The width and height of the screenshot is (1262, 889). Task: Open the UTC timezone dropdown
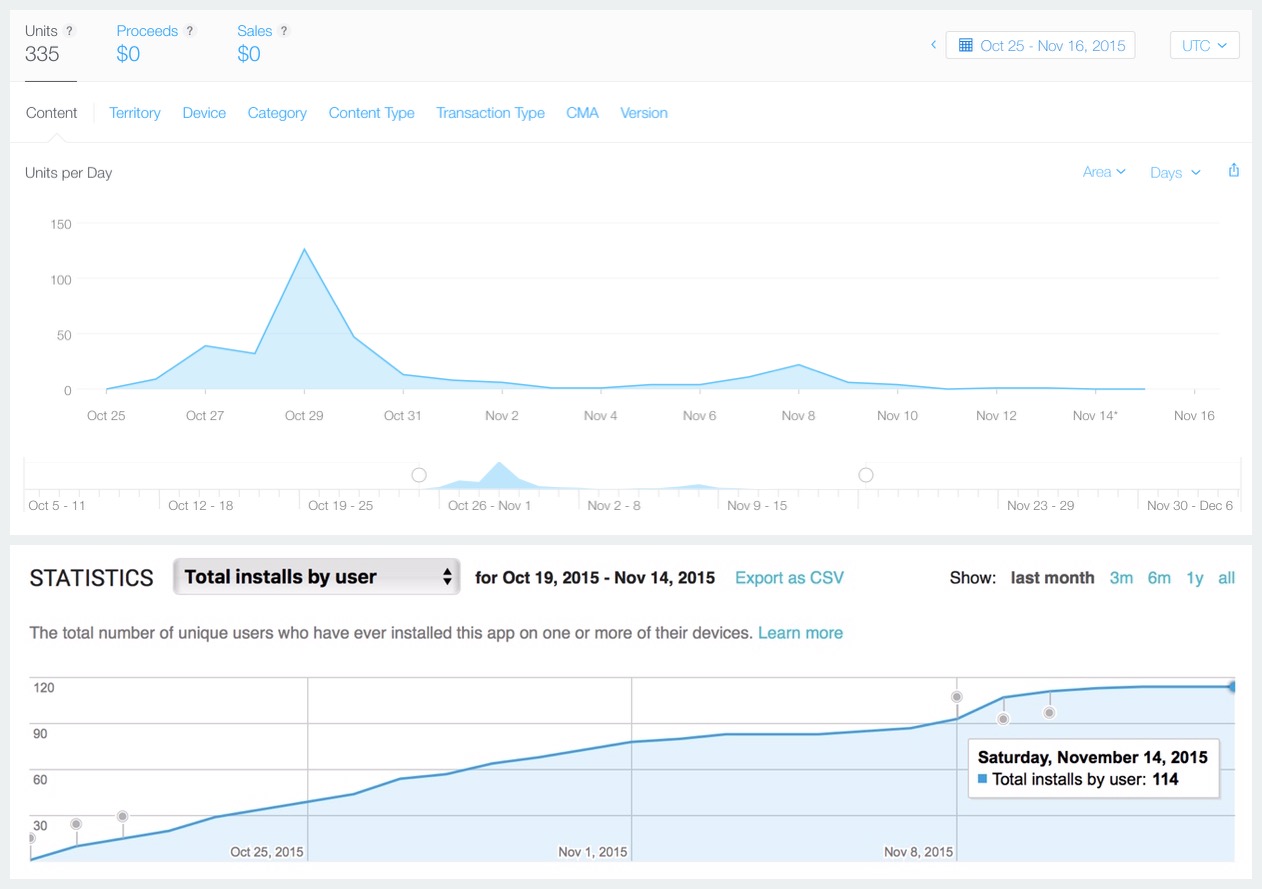pos(1204,45)
